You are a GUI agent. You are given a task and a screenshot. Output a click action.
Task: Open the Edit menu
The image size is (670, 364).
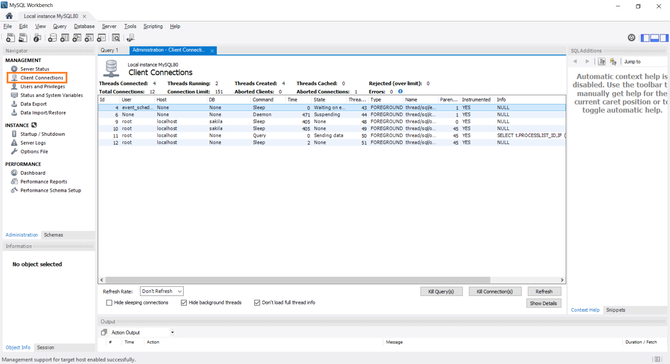pos(23,26)
